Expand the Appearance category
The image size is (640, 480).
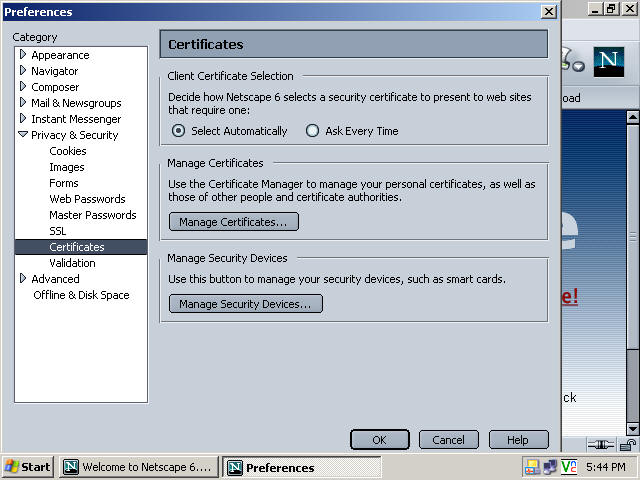coord(23,55)
